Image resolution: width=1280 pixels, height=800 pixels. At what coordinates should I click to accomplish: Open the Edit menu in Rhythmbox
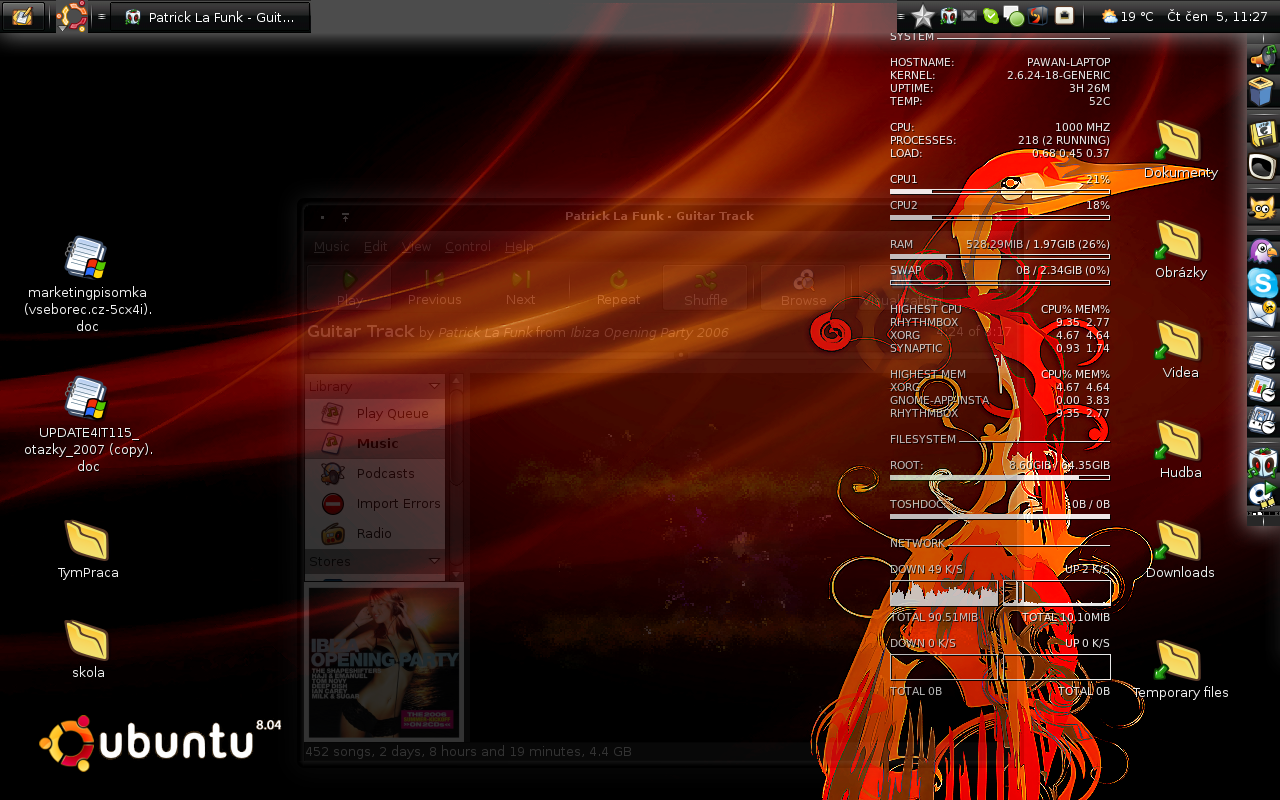(375, 247)
